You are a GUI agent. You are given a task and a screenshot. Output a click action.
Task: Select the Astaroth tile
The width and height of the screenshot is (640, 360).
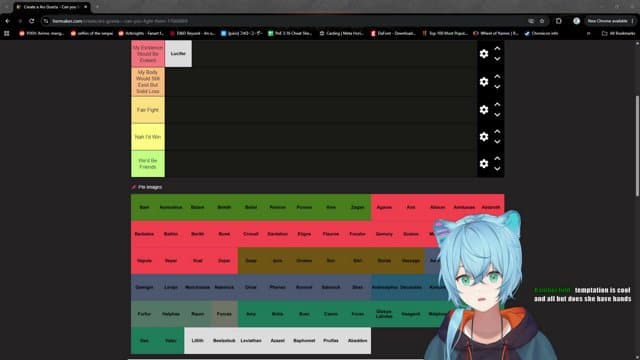pos(491,207)
